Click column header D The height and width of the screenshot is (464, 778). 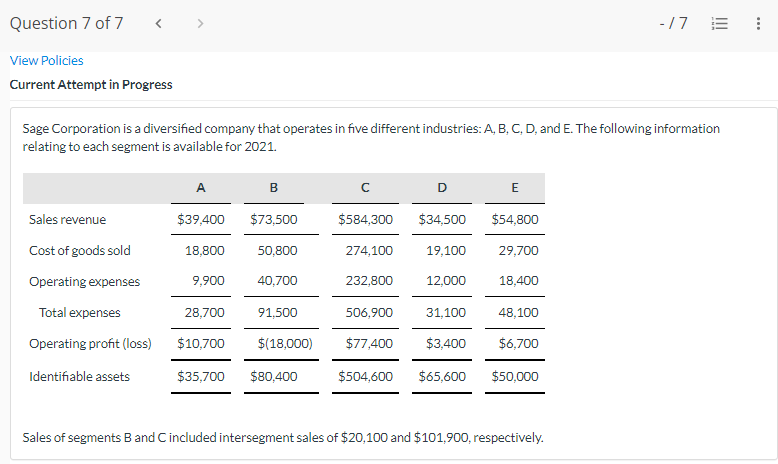442,188
